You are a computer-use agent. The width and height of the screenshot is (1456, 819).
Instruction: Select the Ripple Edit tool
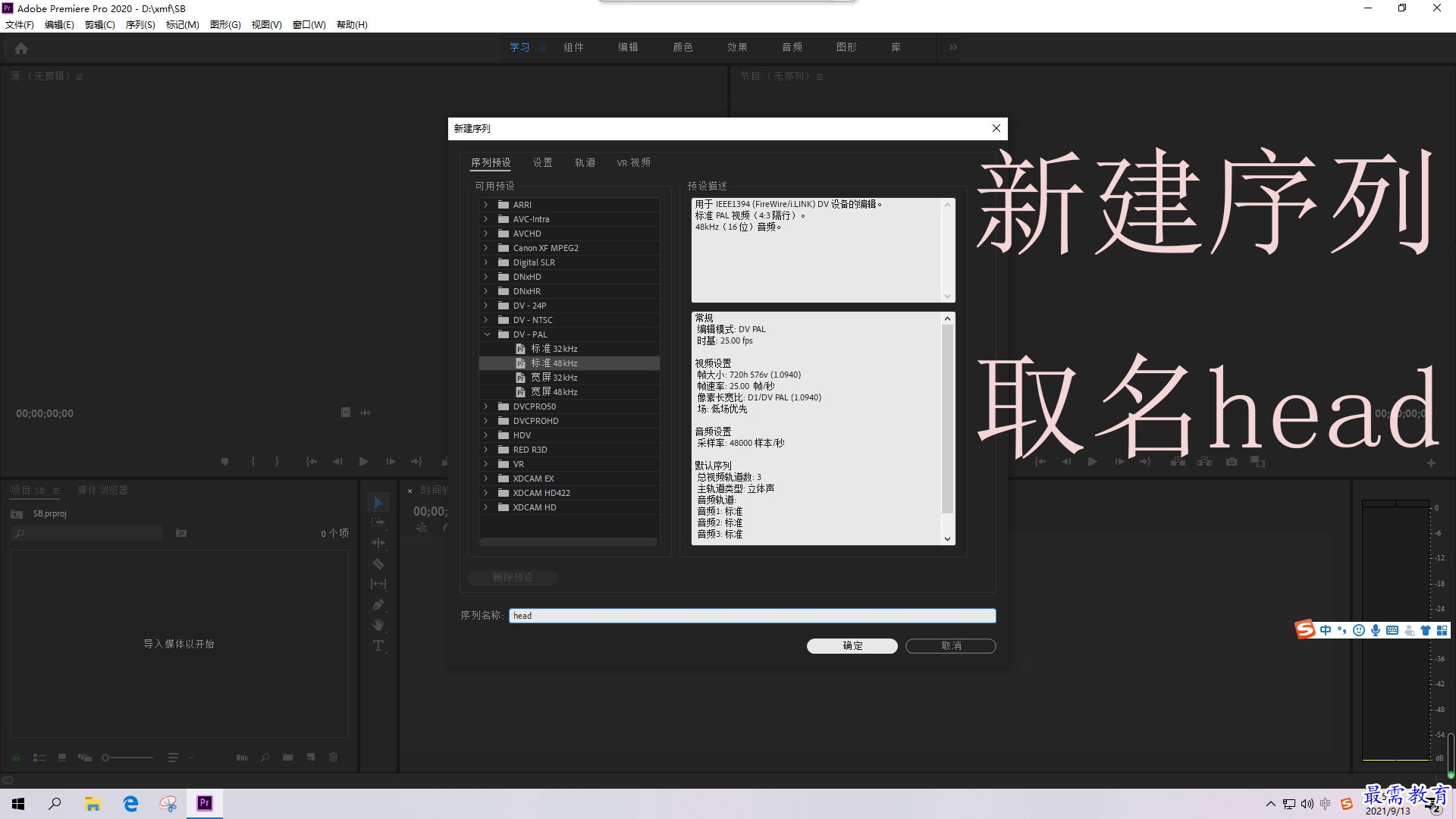pyautogui.click(x=378, y=543)
